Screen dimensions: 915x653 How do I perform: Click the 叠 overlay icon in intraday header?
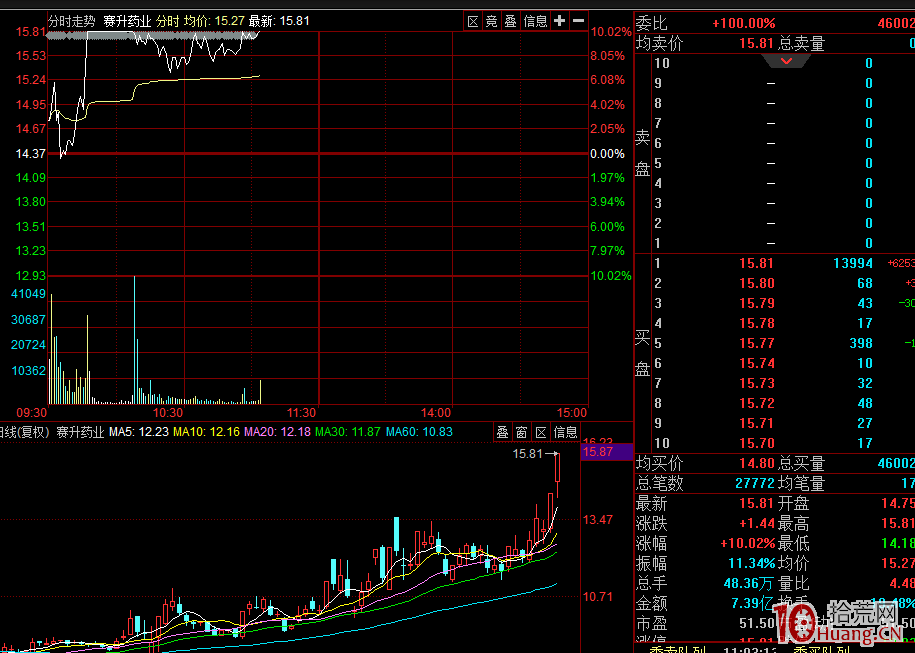510,21
